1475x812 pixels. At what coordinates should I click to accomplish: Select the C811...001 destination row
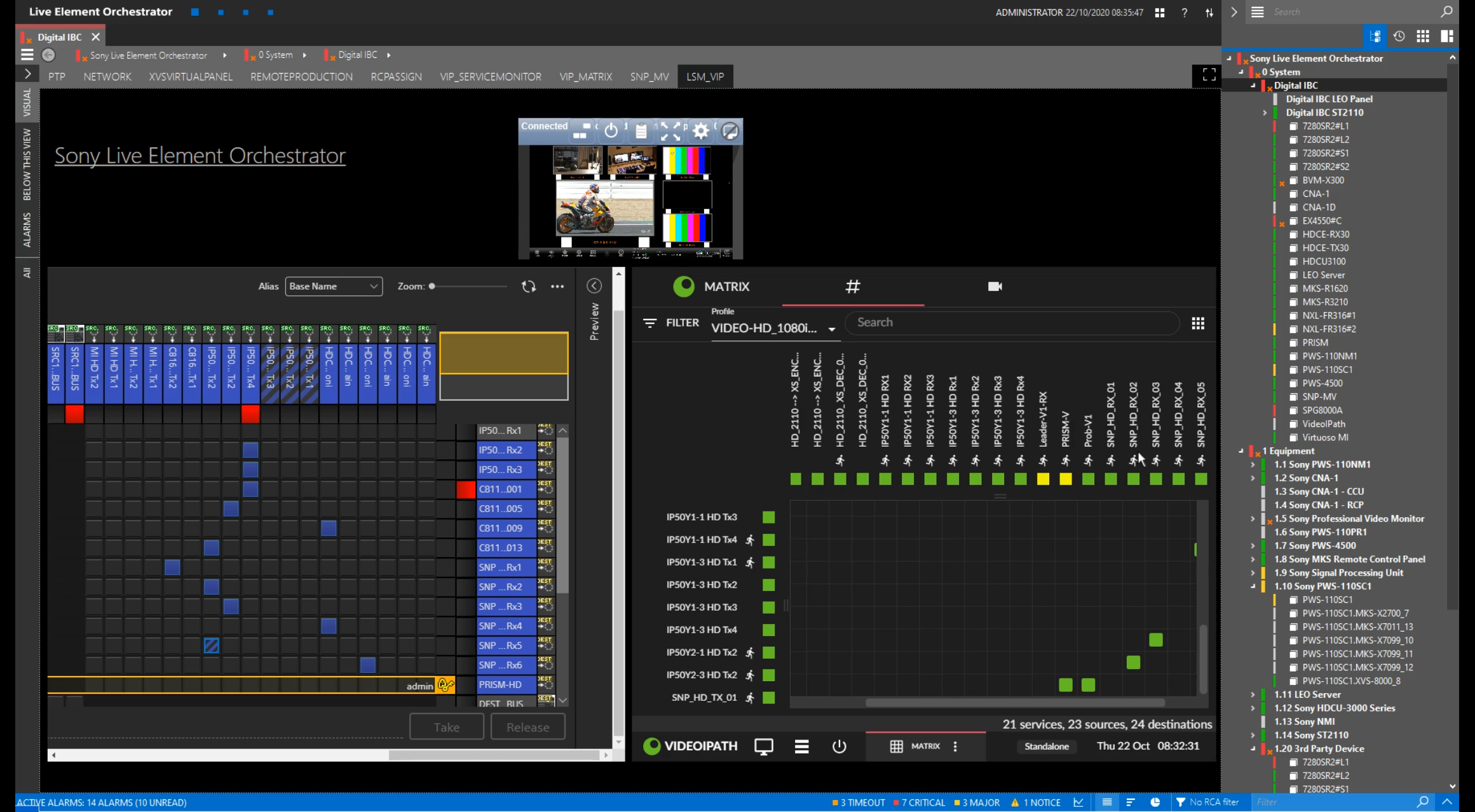pos(506,489)
